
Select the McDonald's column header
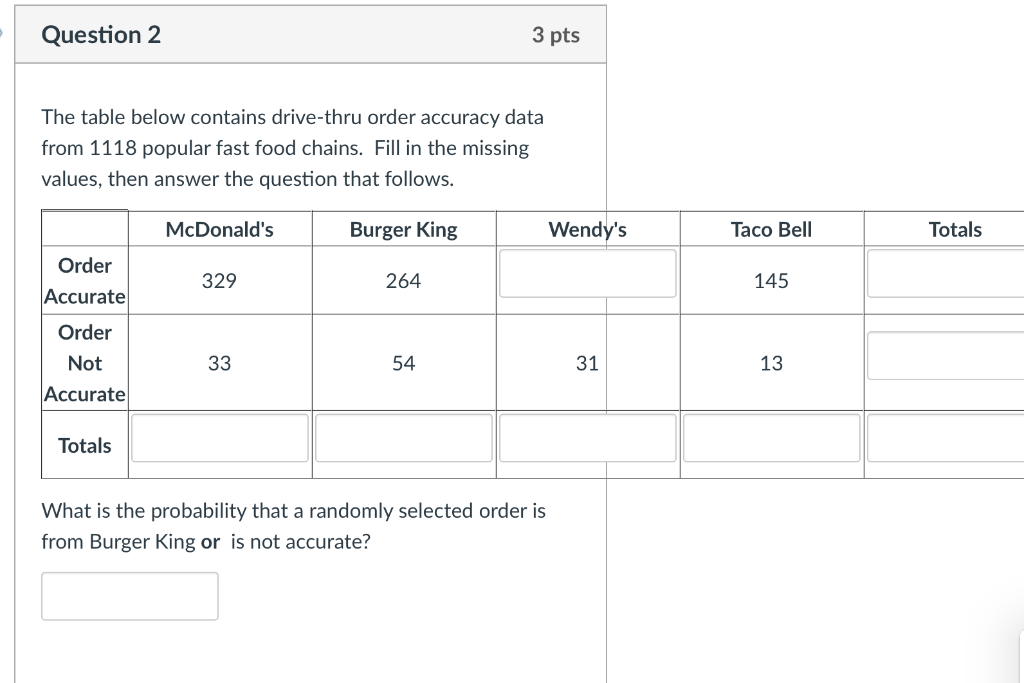(219, 229)
